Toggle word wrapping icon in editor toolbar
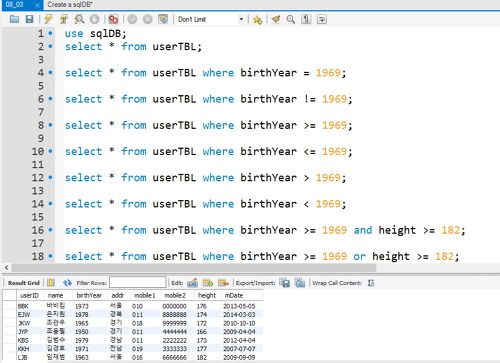Viewport: 500px width, 363px height. point(322,19)
